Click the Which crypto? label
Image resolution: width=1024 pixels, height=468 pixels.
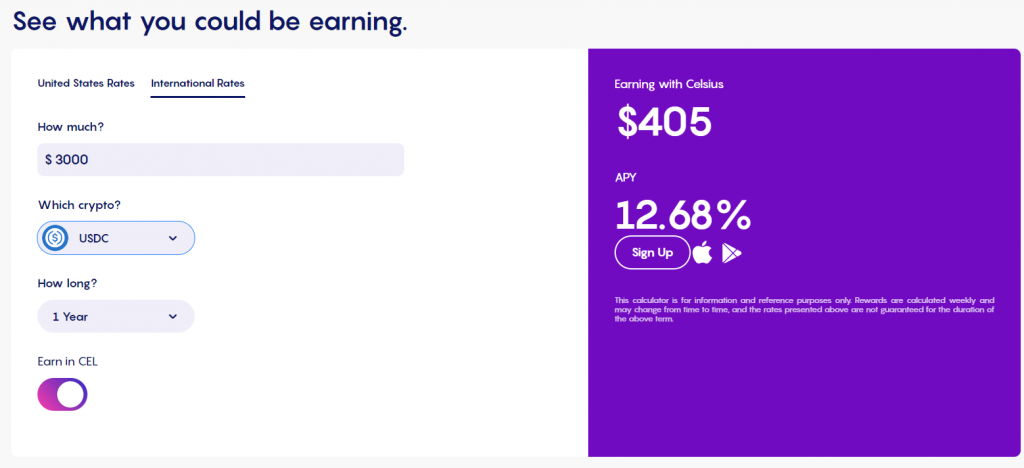pyautogui.click(x=80, y=205)
